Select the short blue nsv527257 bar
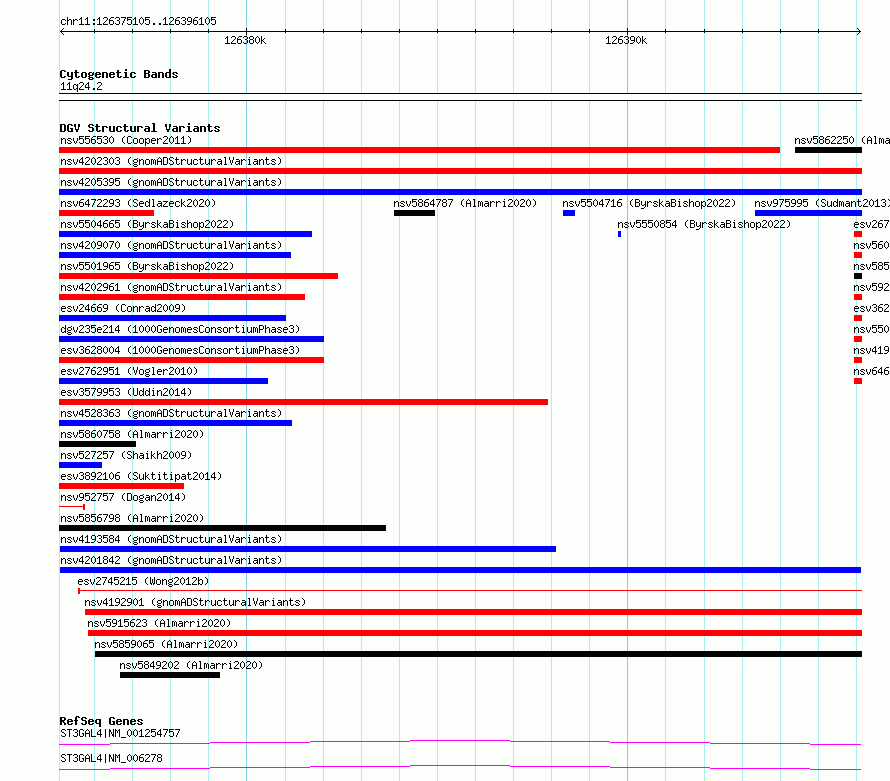Image resolution: width=890 pixels, height=781 pixels. (x=81, y=465)
